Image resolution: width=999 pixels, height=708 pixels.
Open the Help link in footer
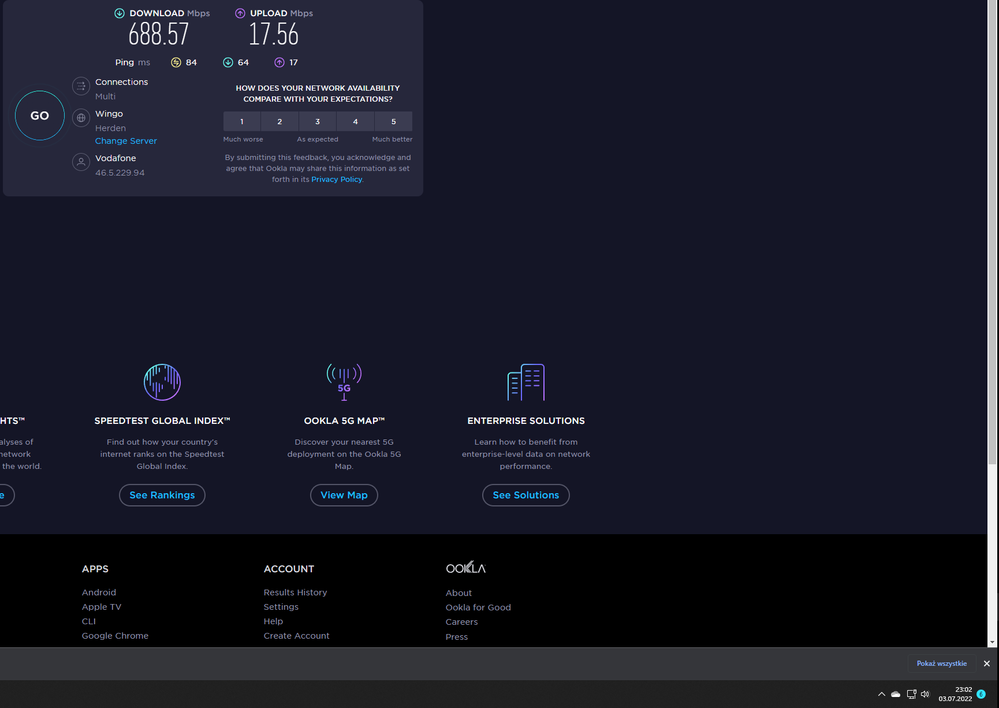click(x=273, y=621)
